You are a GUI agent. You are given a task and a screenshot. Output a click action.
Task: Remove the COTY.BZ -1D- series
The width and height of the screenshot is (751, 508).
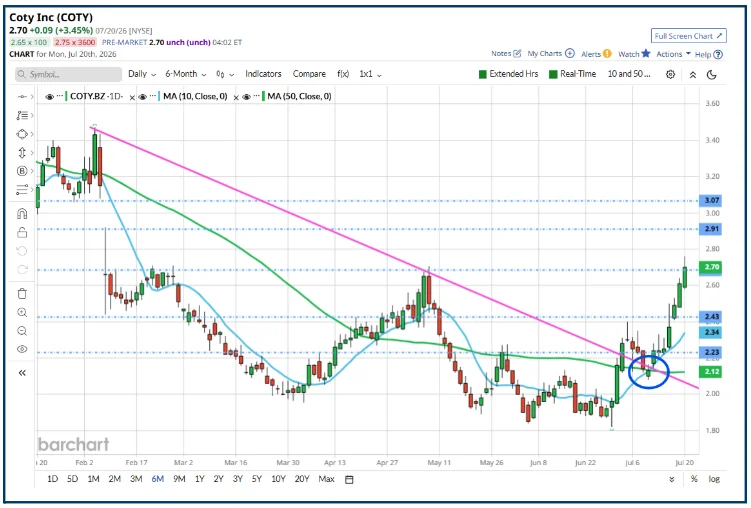(x=132, y=98)
